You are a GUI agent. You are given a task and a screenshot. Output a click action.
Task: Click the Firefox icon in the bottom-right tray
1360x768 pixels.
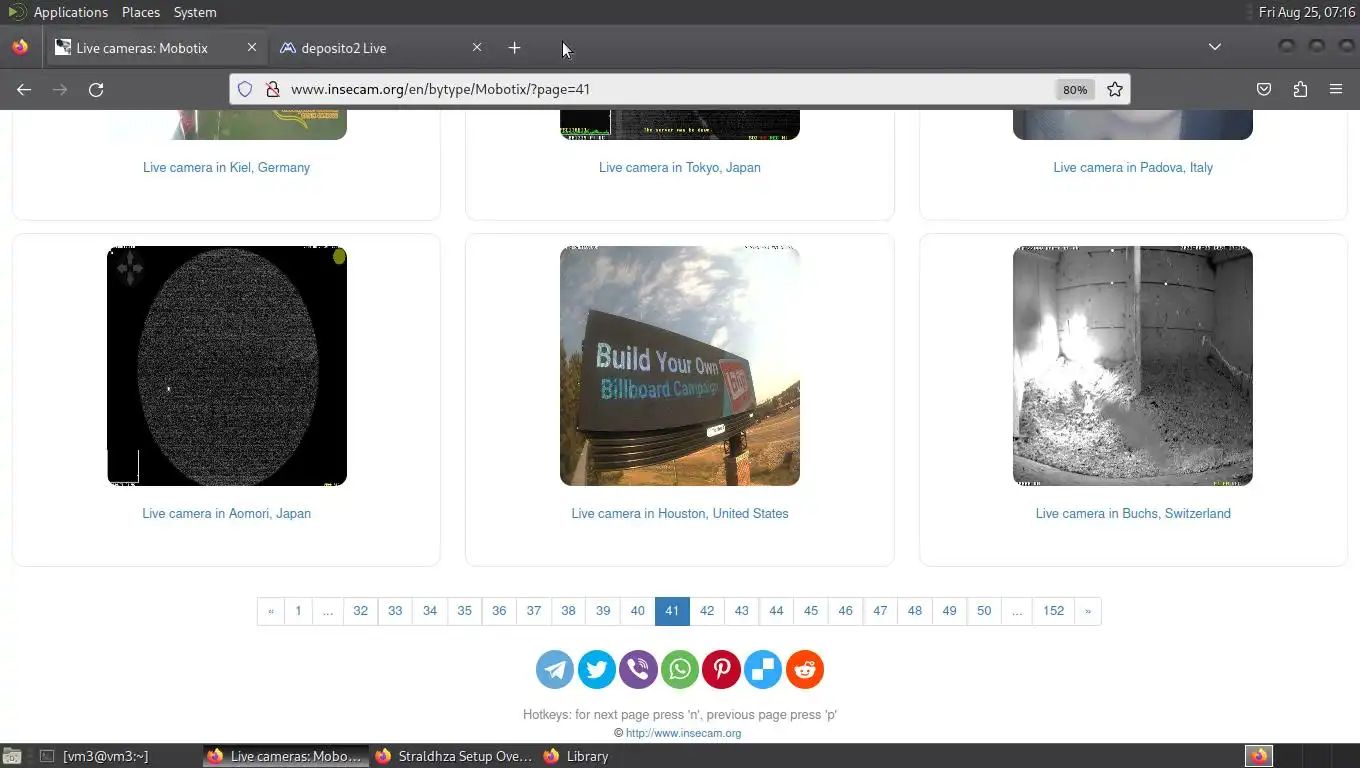click(1258, 756)
